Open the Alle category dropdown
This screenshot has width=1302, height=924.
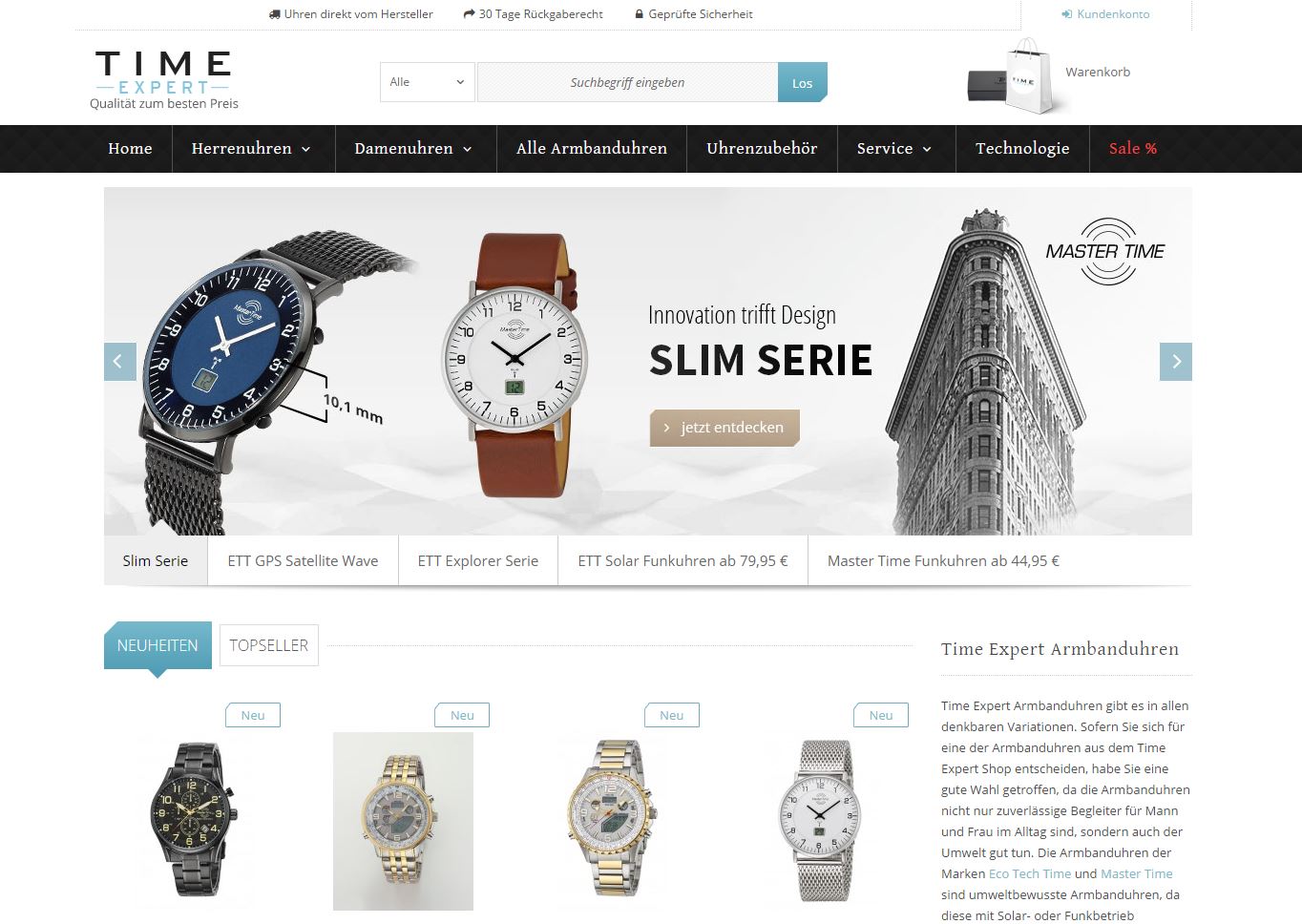tap(427, 82)
